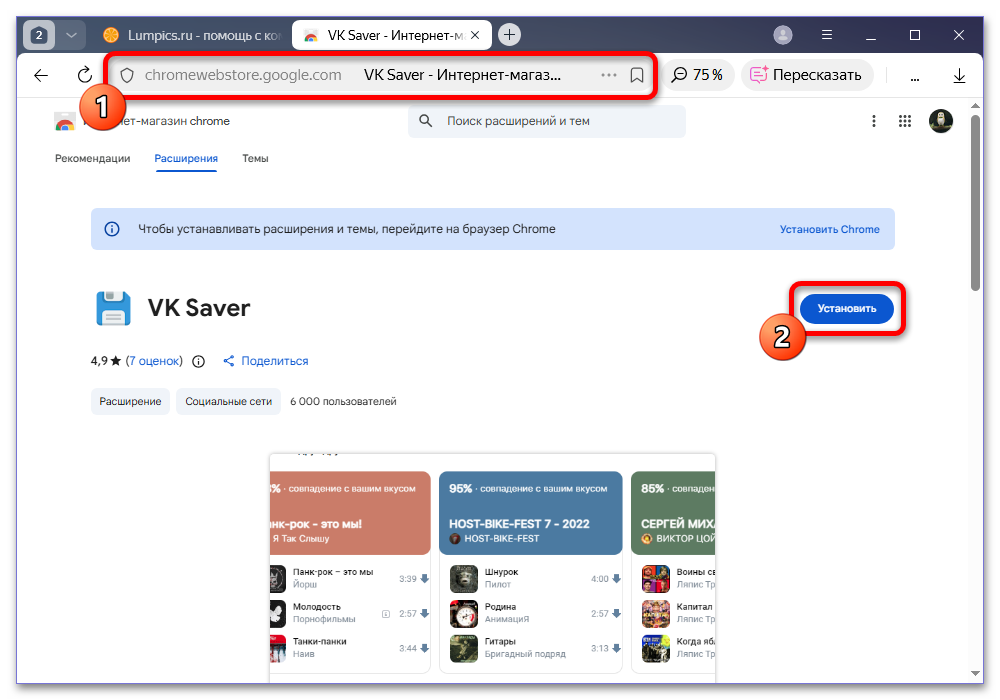Click download arrow next to Шнурок

[616, 579]
